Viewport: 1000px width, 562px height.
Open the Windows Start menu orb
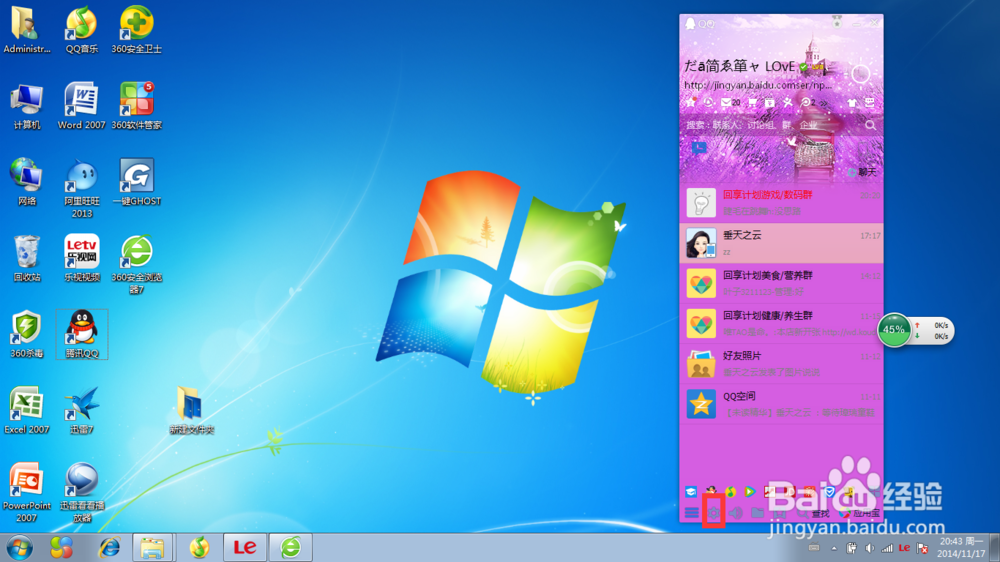pos(20,547)
